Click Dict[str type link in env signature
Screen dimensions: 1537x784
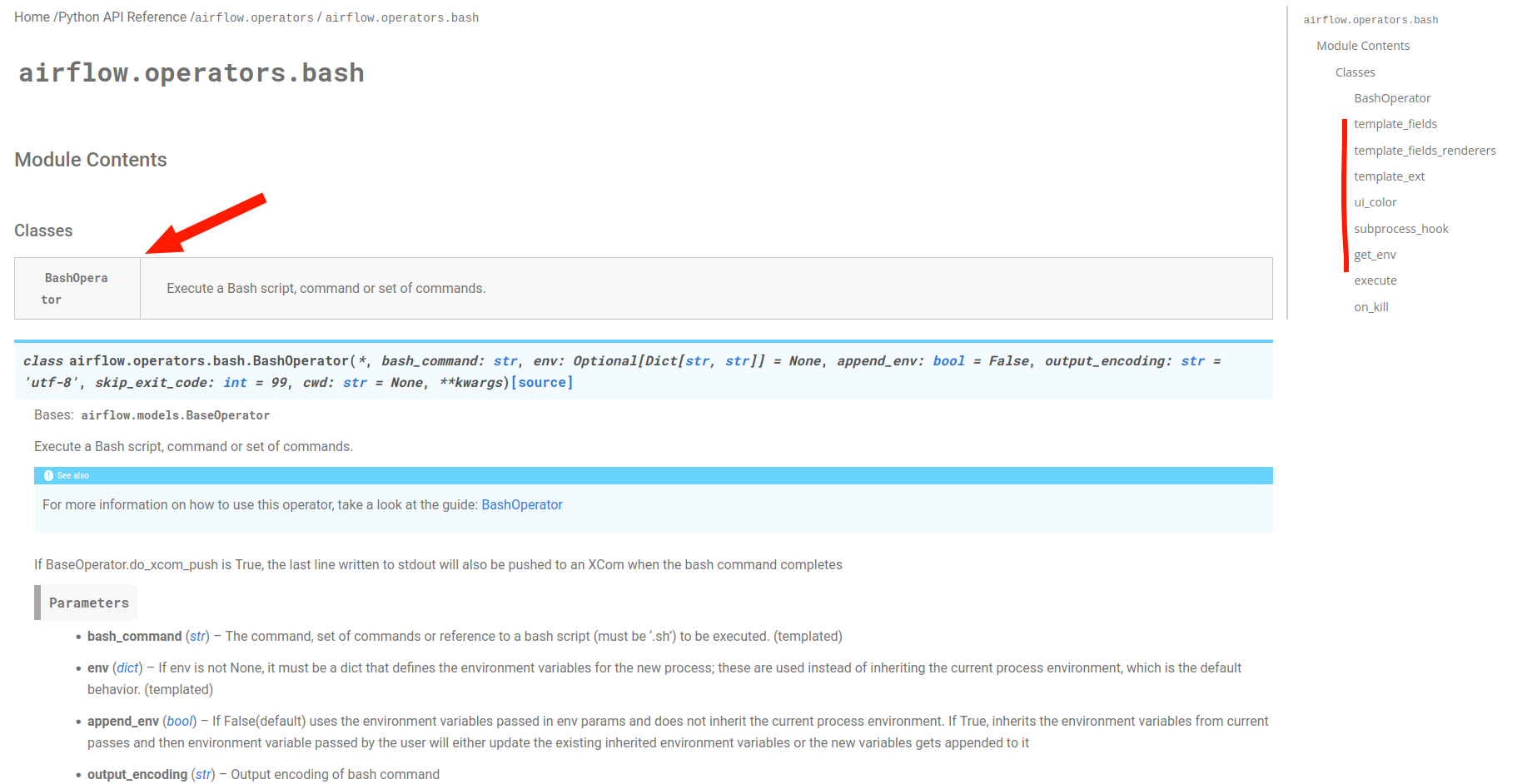(x=698, y=361)
